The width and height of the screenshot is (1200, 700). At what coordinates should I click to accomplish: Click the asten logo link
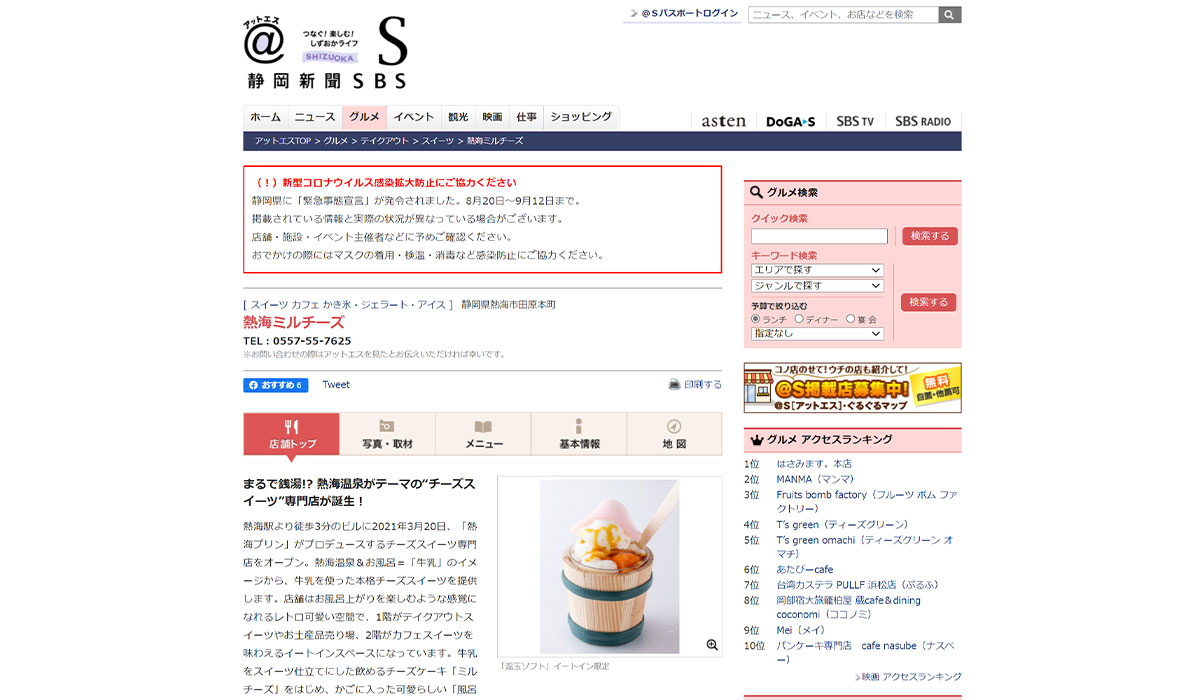723,121
